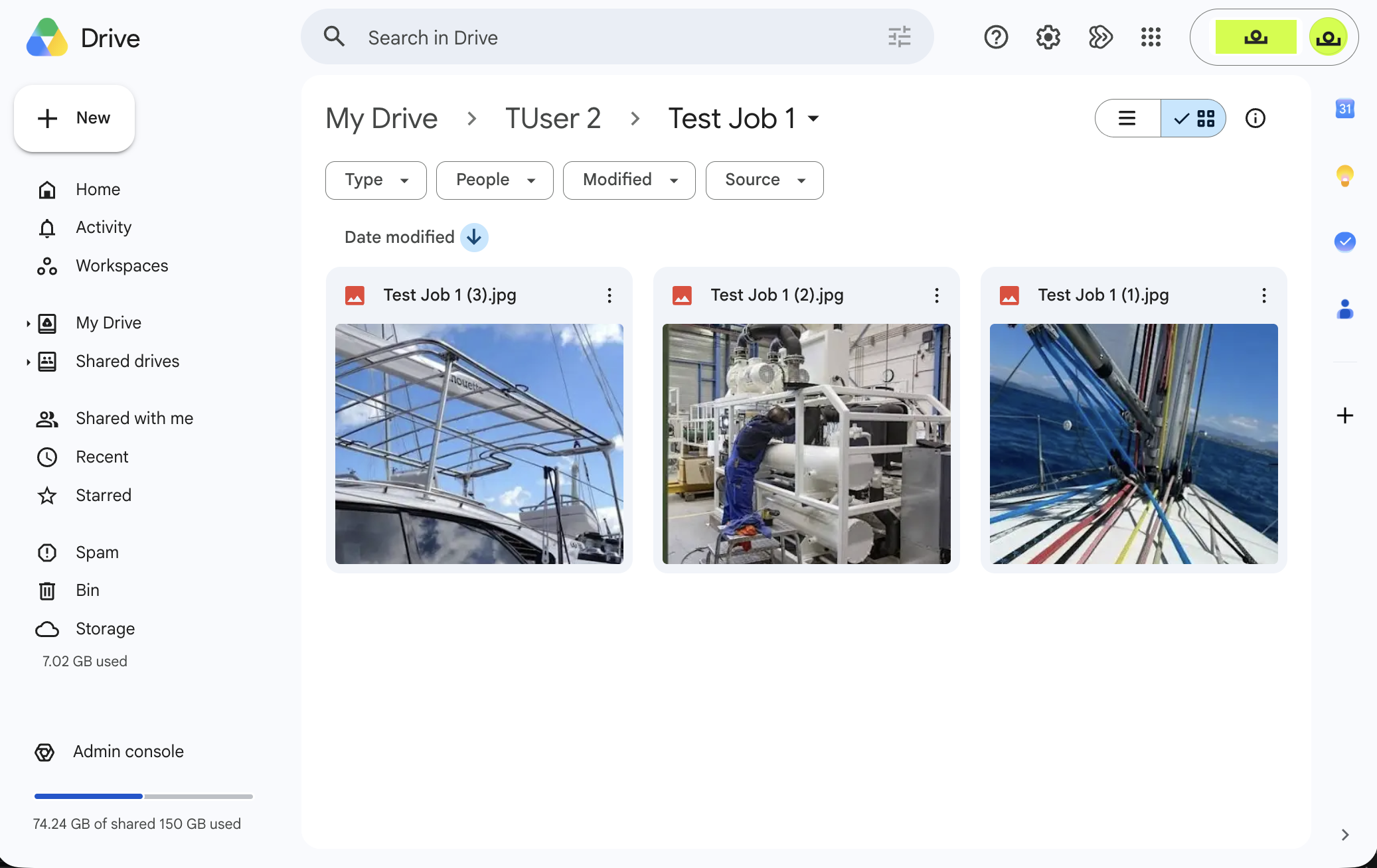This screenshot has height=868, width=1377.
Task: Open Contacts side panel icon
Action: (x=1345, y=309)
